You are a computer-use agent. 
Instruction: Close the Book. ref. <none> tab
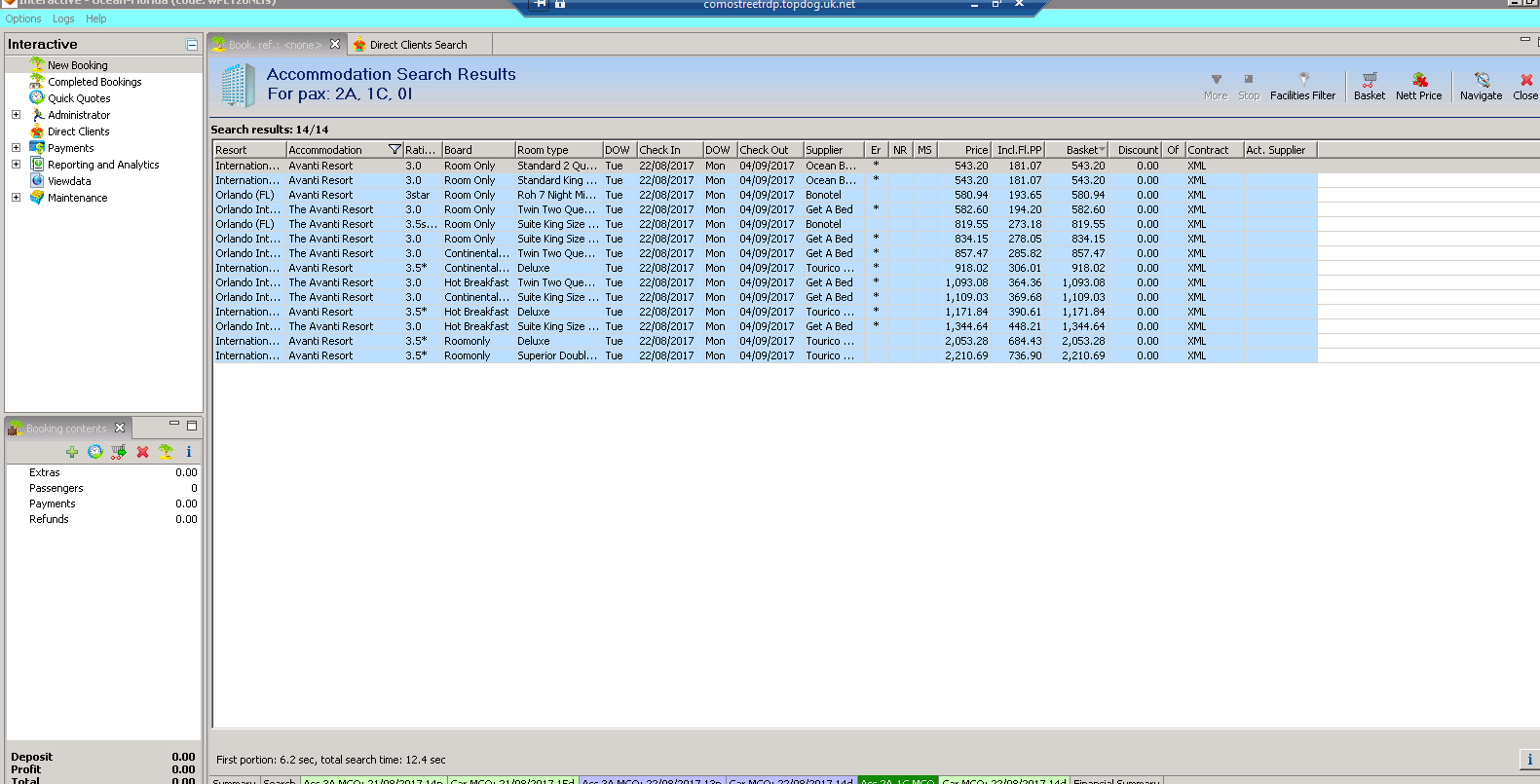pyautogui.click(x=335, y=44)
